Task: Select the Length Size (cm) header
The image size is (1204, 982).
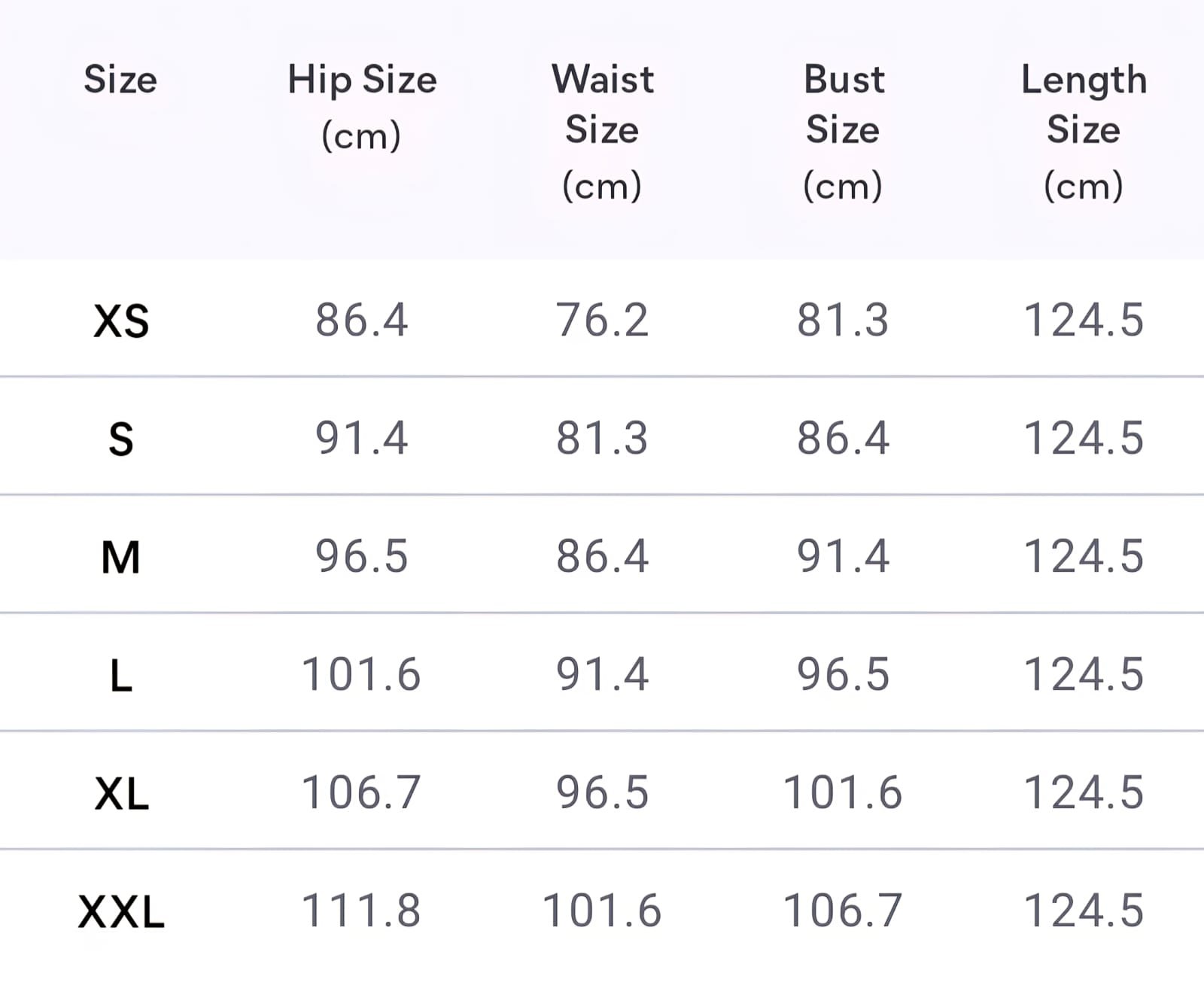Action: point(1084,131)
